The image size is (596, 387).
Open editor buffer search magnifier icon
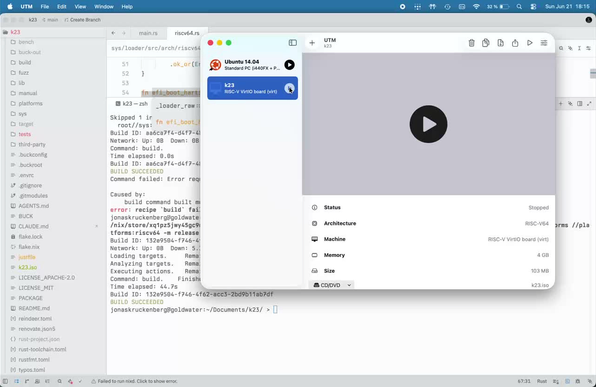[561, 48]
